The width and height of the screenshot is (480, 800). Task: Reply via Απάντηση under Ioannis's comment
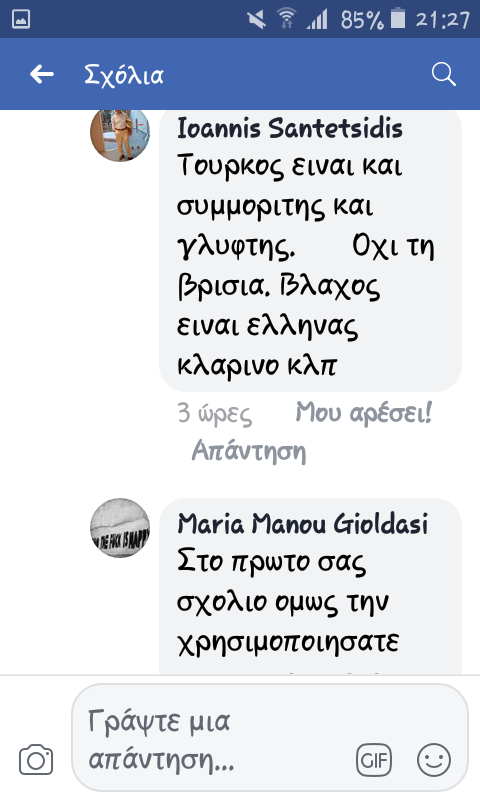(x=248, y=451)
